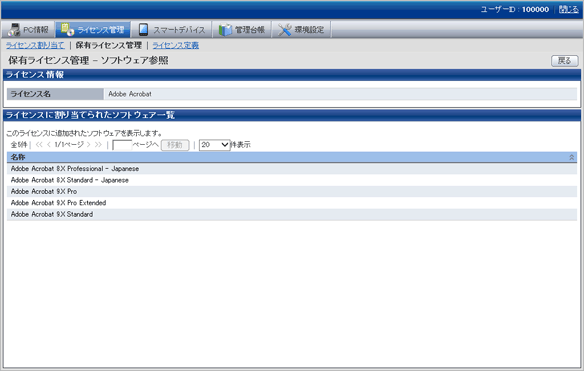
Task: Open the ライセンス定義 link
Action: 175,45
